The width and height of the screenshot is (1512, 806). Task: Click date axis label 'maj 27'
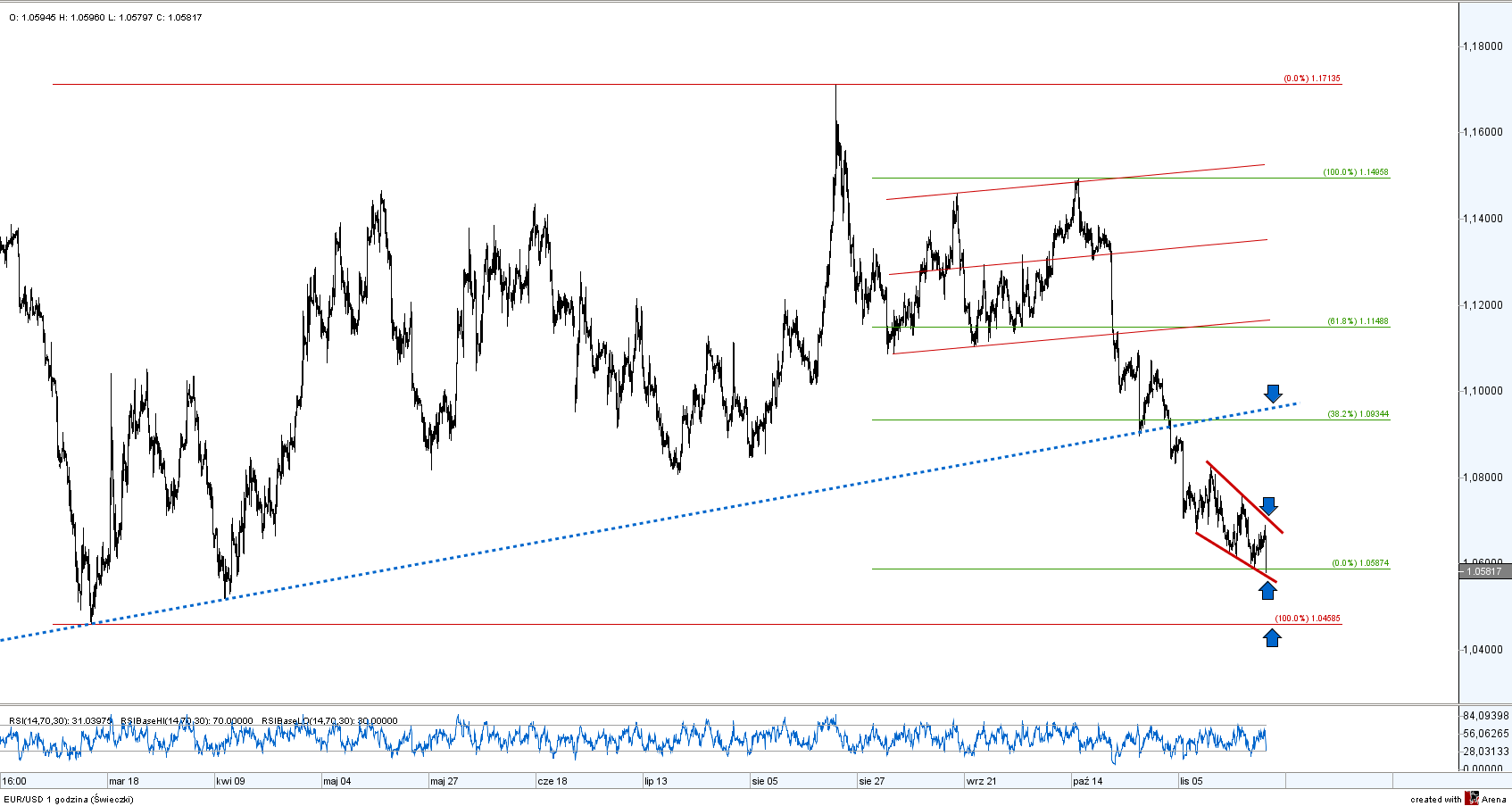pos(444,781)
